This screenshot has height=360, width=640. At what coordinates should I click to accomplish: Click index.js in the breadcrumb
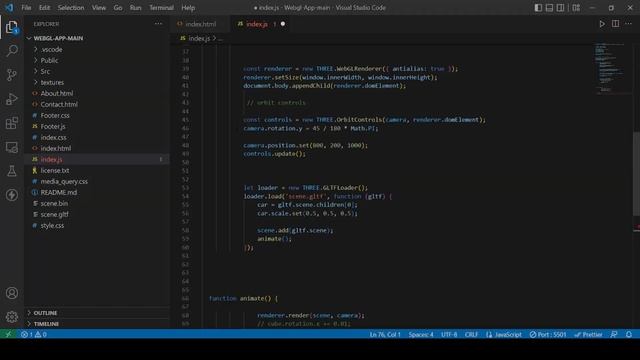pyautogui.click(x=199, y=38)
